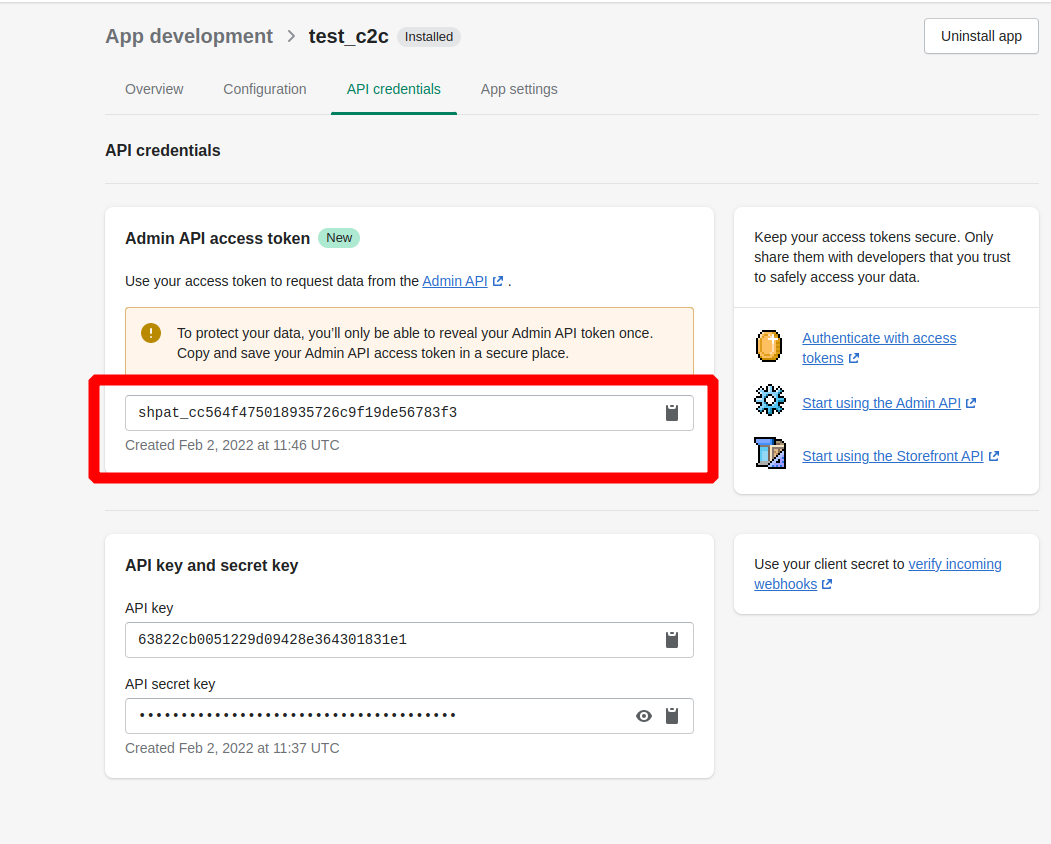Go back to App development breadcrumb
This screenshot has width=1051, height=844.
(x=189, y=36)
